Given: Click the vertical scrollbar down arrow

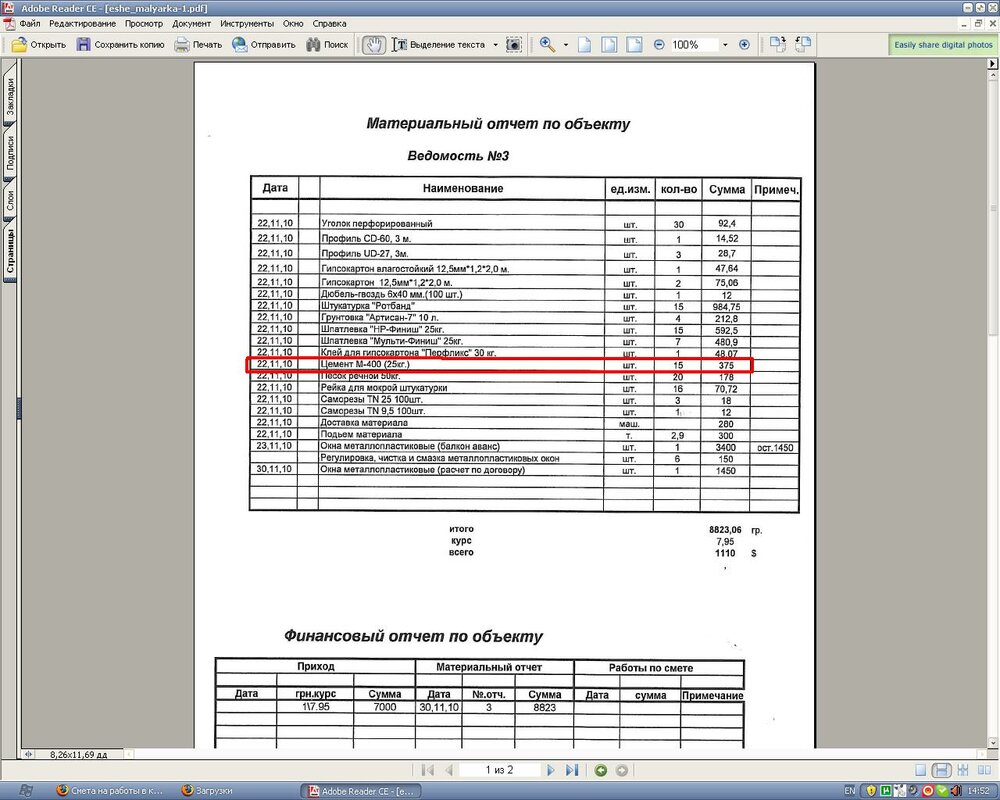Looking at the screenshot, I should (x=994, y=743).
